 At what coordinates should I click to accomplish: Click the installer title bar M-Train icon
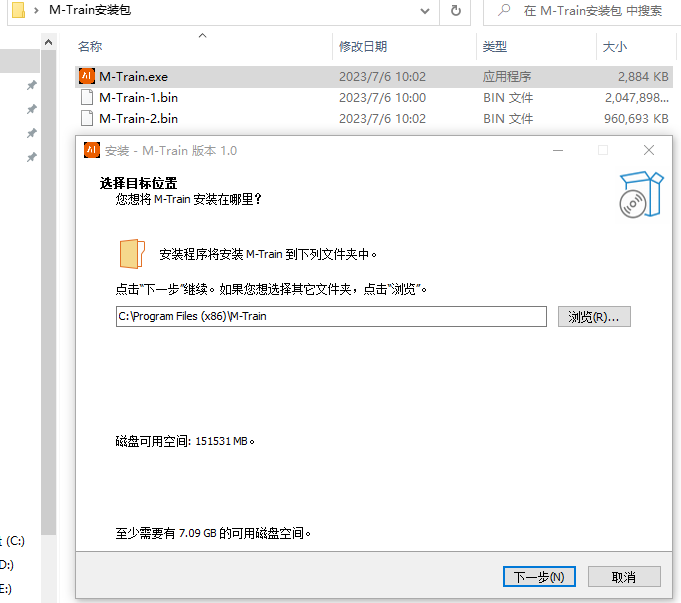92,150
